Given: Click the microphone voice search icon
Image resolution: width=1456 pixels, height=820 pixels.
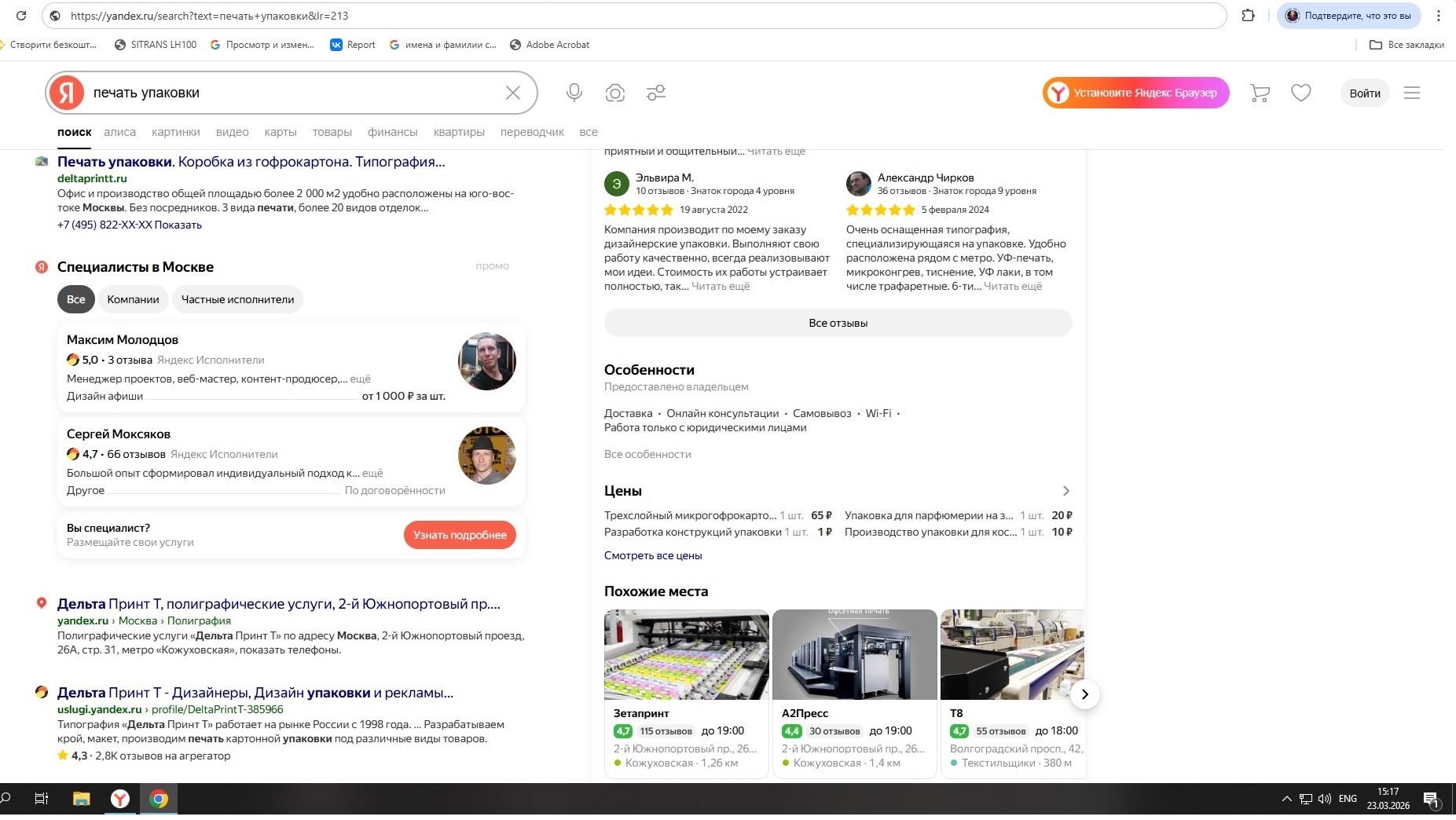Looking at the screenshot, I should [574, 93].
